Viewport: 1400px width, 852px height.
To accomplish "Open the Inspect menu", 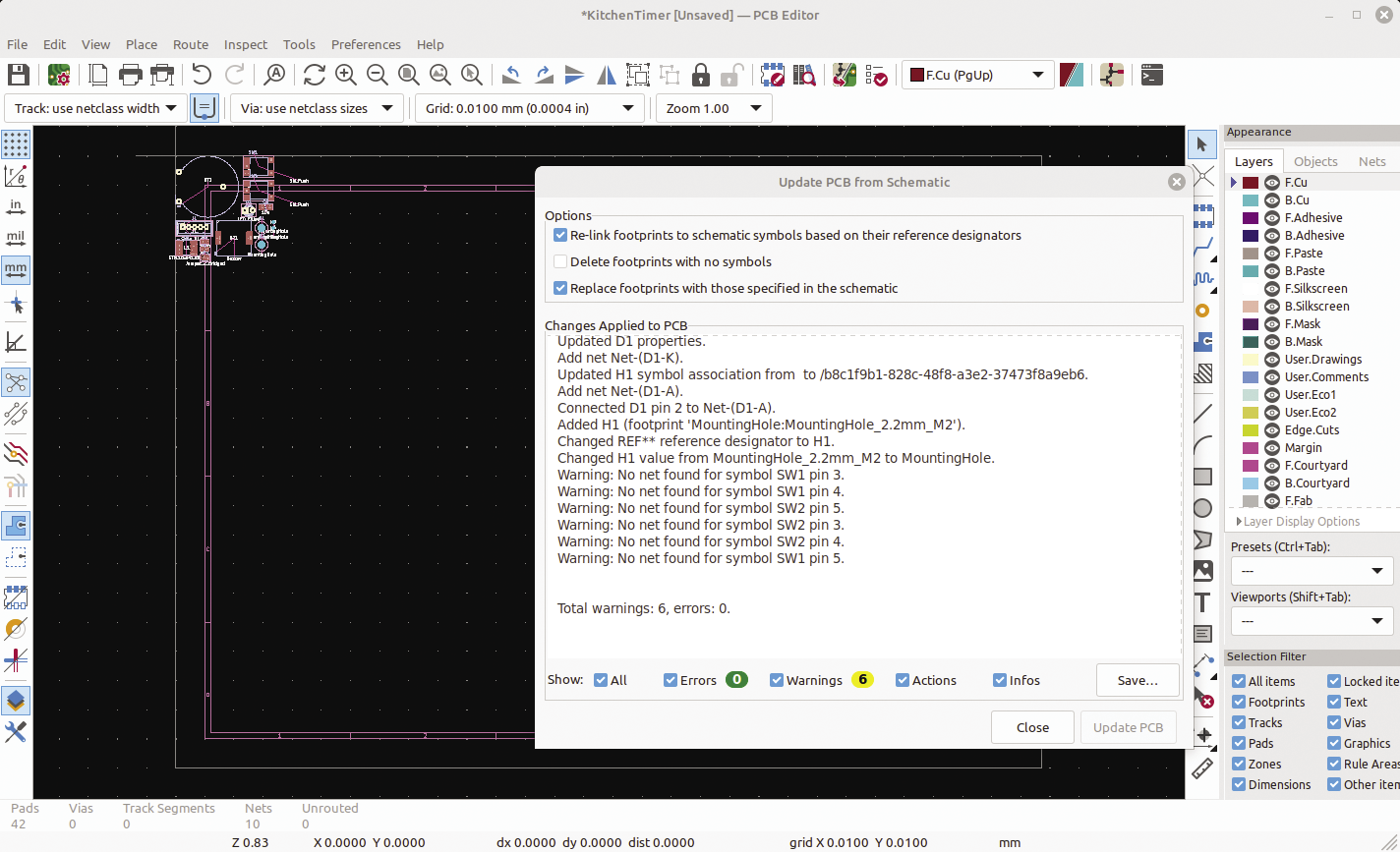I will (x=246, y=44).
